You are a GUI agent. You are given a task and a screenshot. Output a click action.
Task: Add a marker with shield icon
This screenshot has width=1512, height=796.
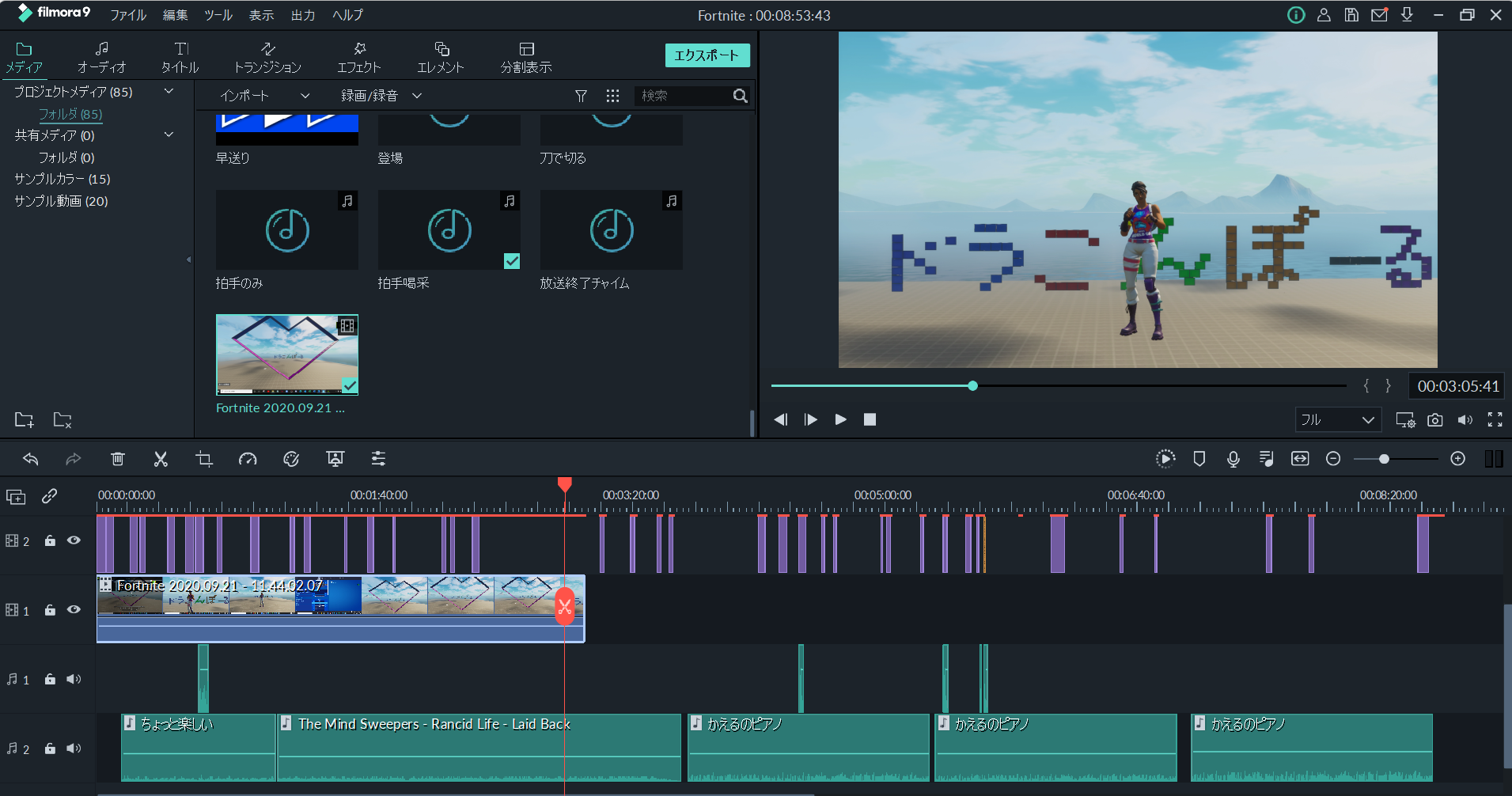click(x=1199, y=459)
